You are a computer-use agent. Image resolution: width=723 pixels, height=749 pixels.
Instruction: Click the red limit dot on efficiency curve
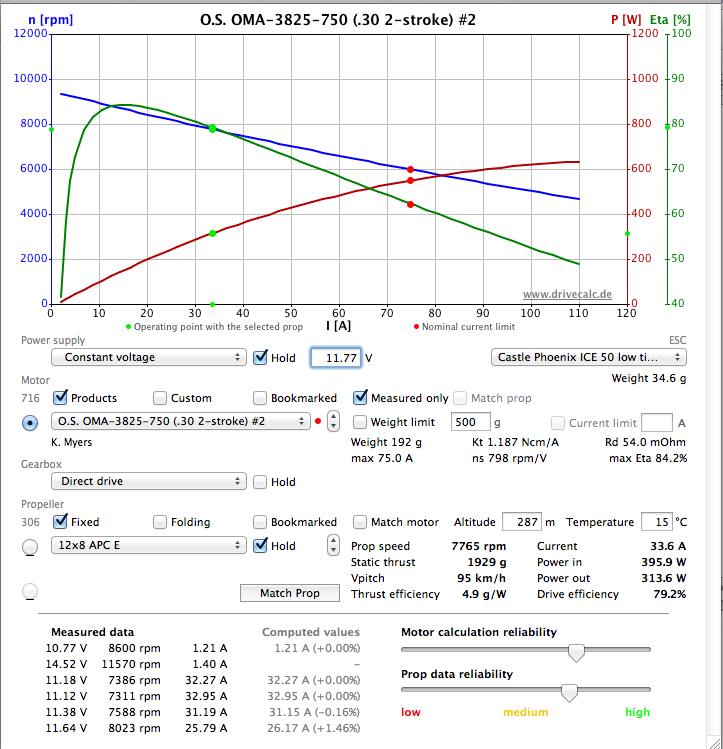411,204
